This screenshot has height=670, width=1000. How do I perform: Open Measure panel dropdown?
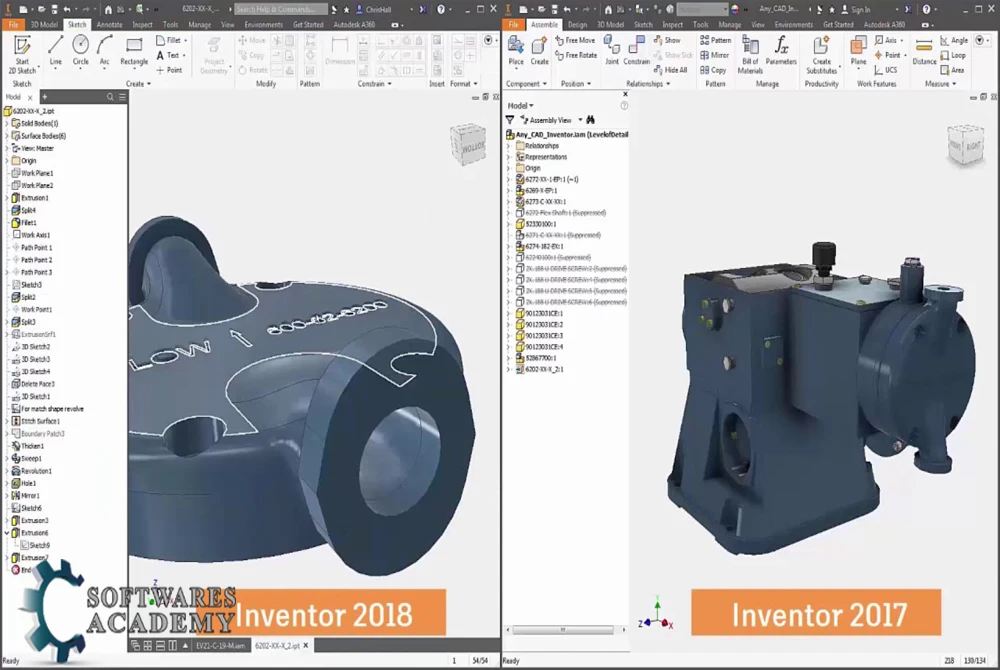coord(940,84)
